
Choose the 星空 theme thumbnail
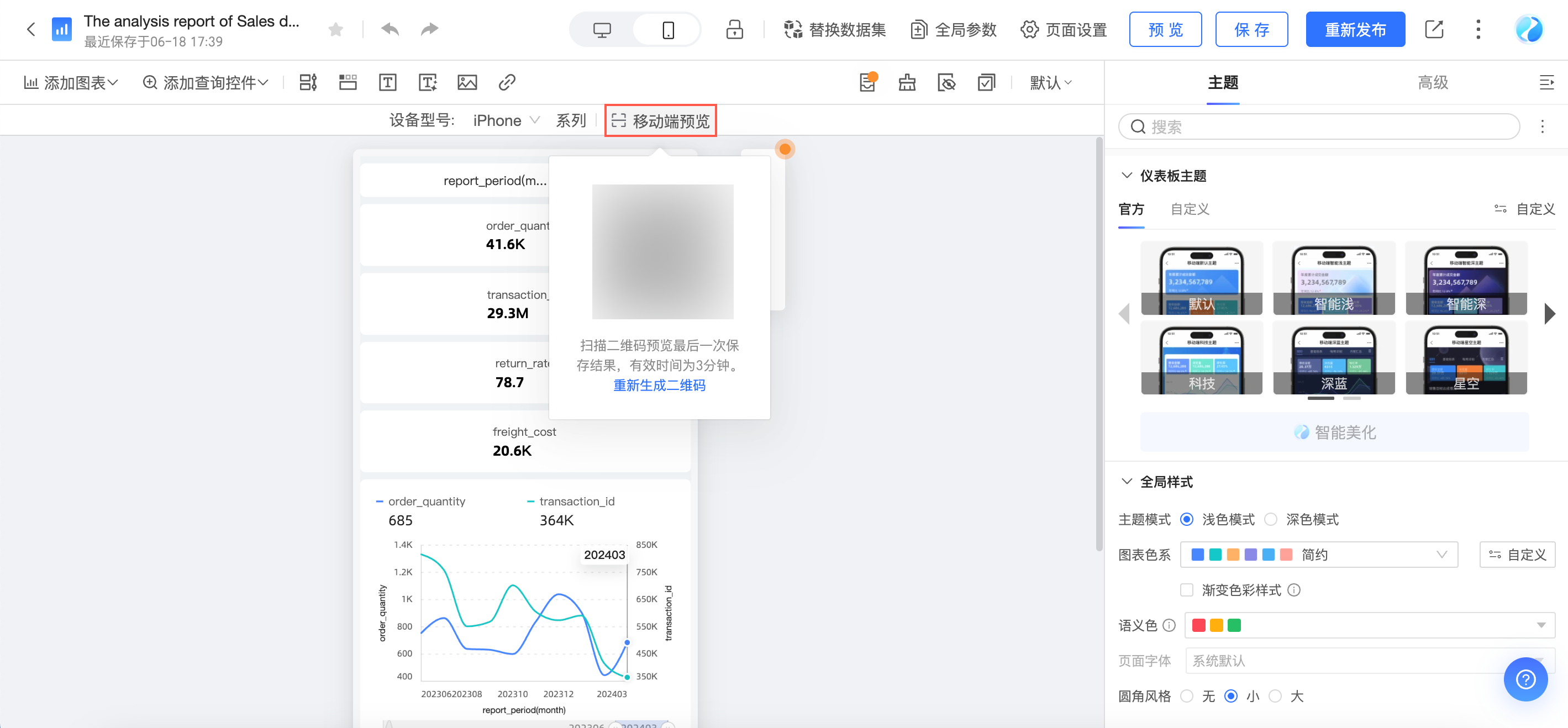[1466, 358]
